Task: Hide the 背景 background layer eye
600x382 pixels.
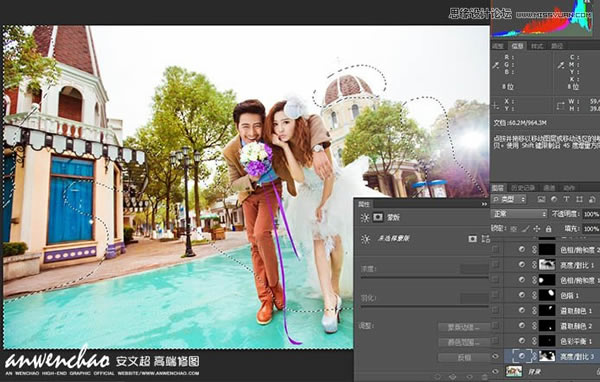Action: point(496,371)
